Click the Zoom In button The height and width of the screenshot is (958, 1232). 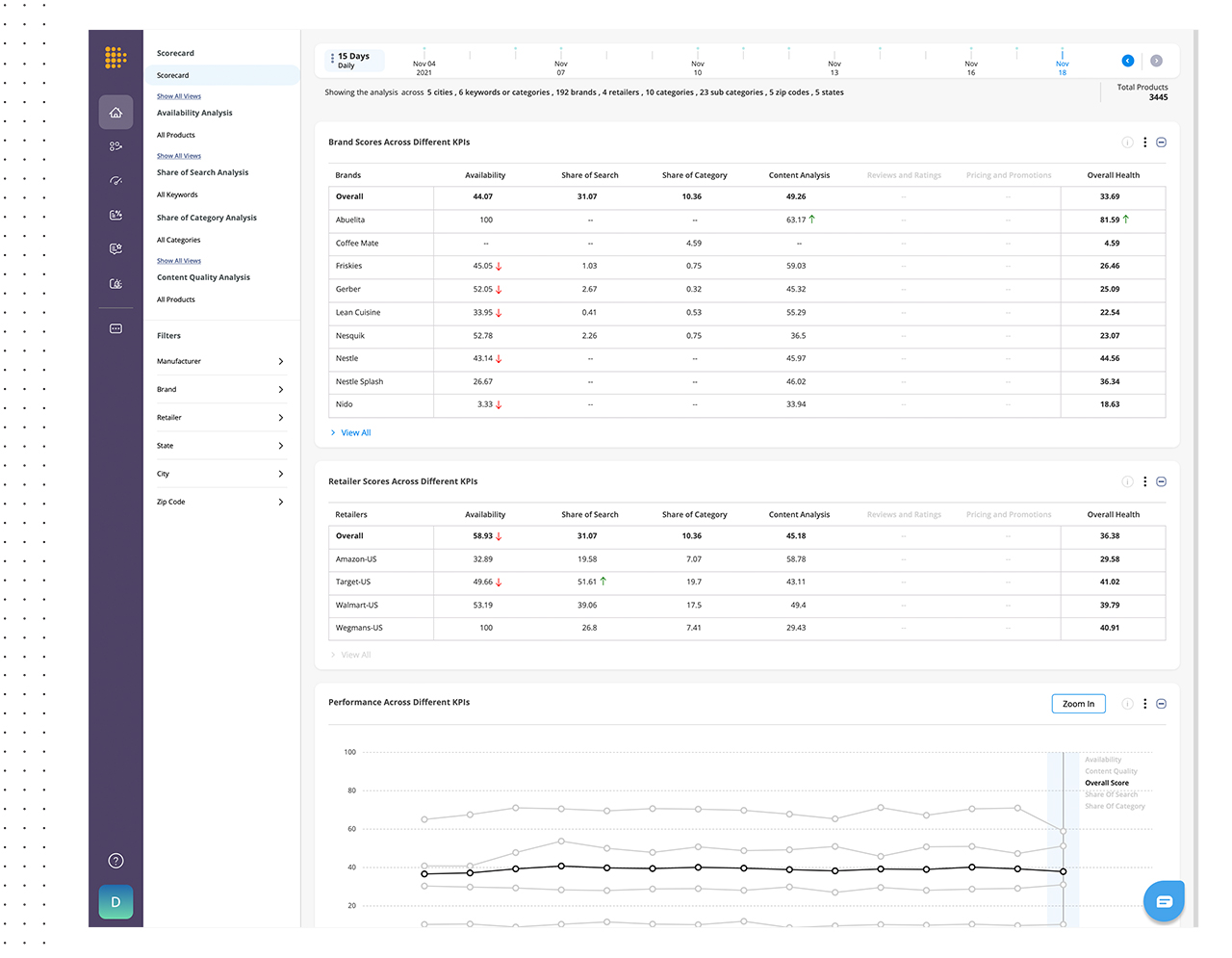click(1078, 704)
